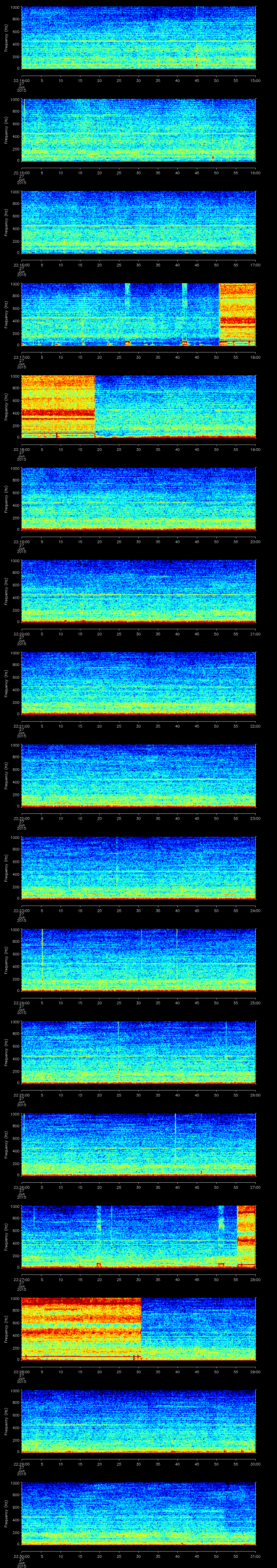This screenshot has height=1568, width=277.
Task: Open the 22:19:00 spectrogram panel
Action: point(138,499)
